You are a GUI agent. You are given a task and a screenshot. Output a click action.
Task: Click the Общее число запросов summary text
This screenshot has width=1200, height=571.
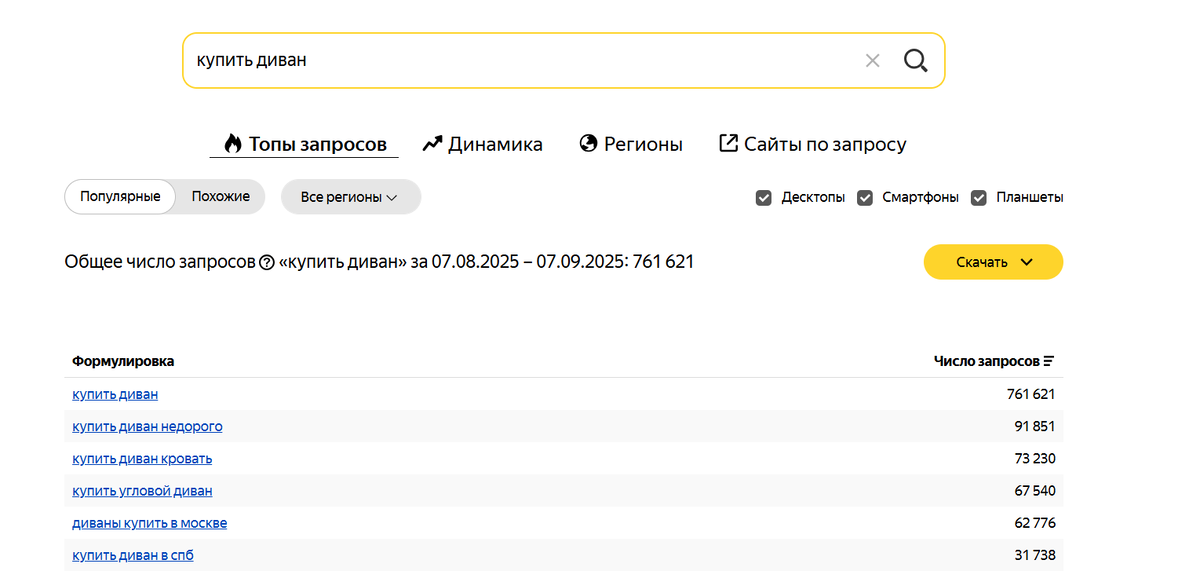click(x=379, y=262)
